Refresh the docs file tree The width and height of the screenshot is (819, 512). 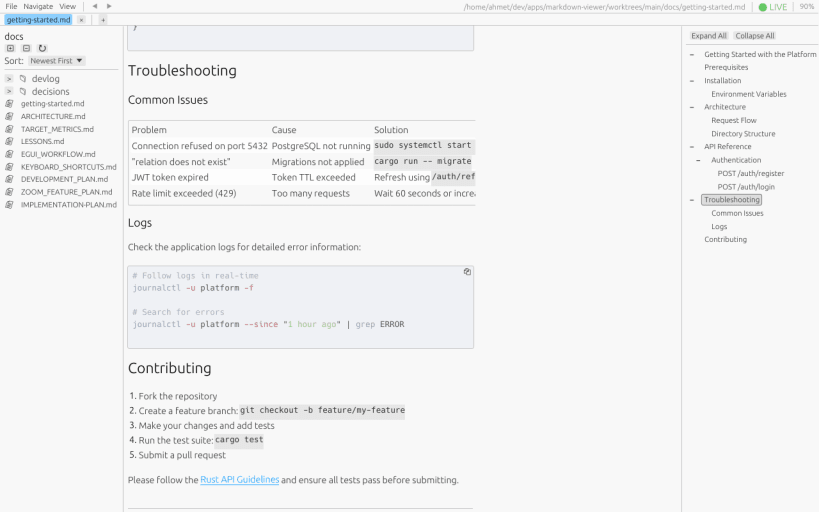tap(42, 48)
